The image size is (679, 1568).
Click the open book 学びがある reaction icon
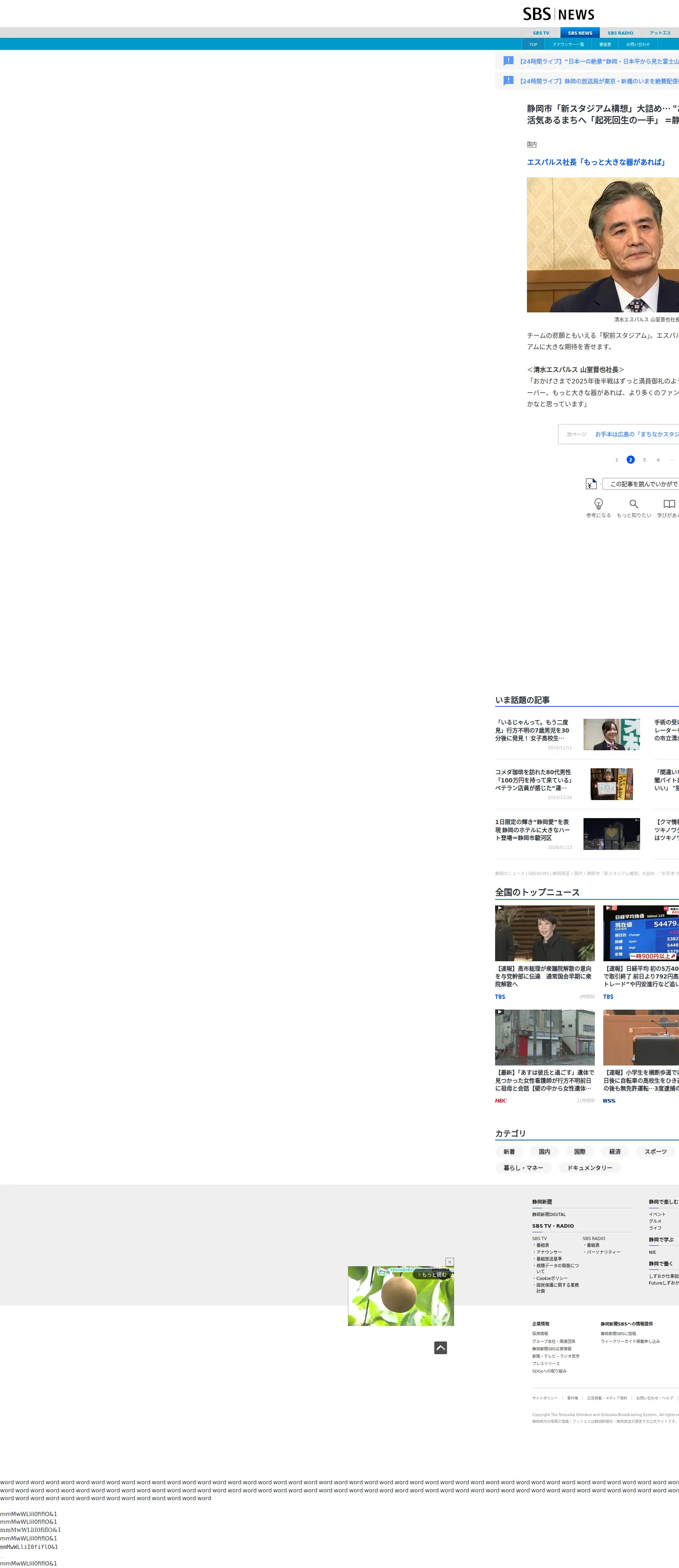[x=669, y=503]
